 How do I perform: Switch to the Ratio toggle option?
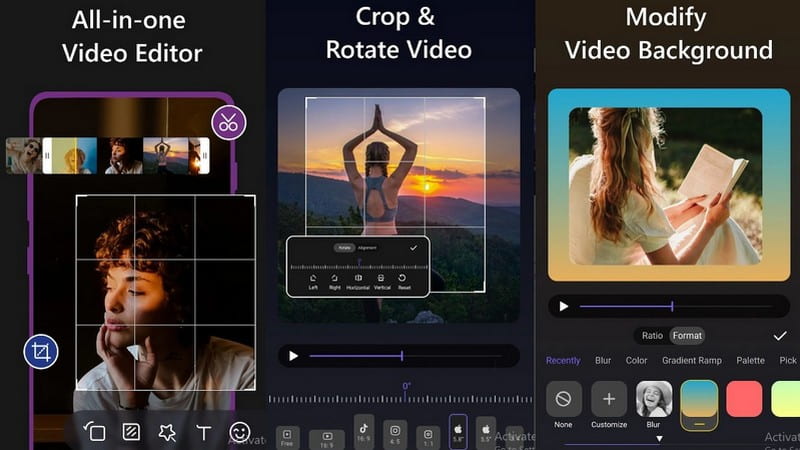point(652,336)
